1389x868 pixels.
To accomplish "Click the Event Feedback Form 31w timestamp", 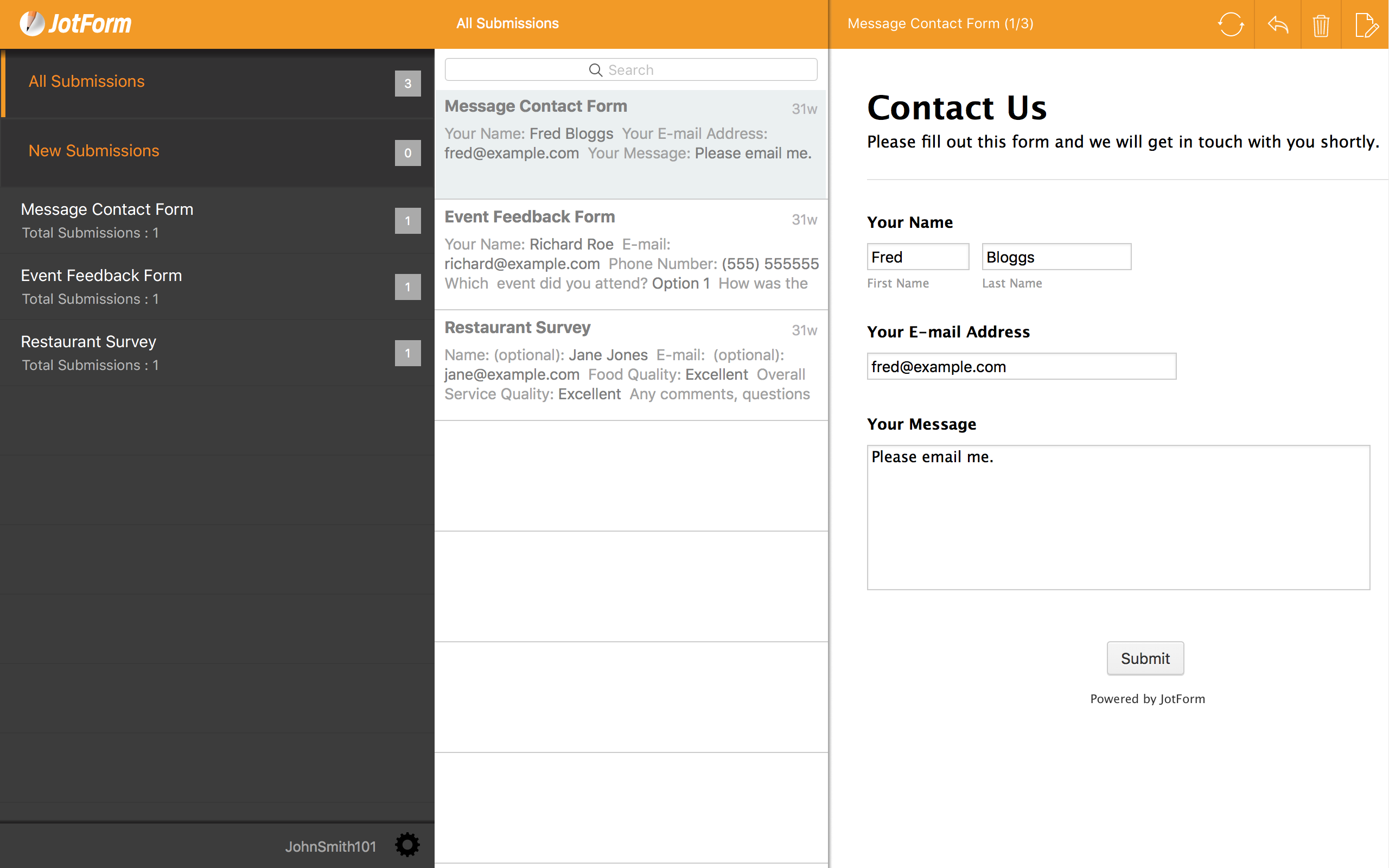I will coord(804,219).
